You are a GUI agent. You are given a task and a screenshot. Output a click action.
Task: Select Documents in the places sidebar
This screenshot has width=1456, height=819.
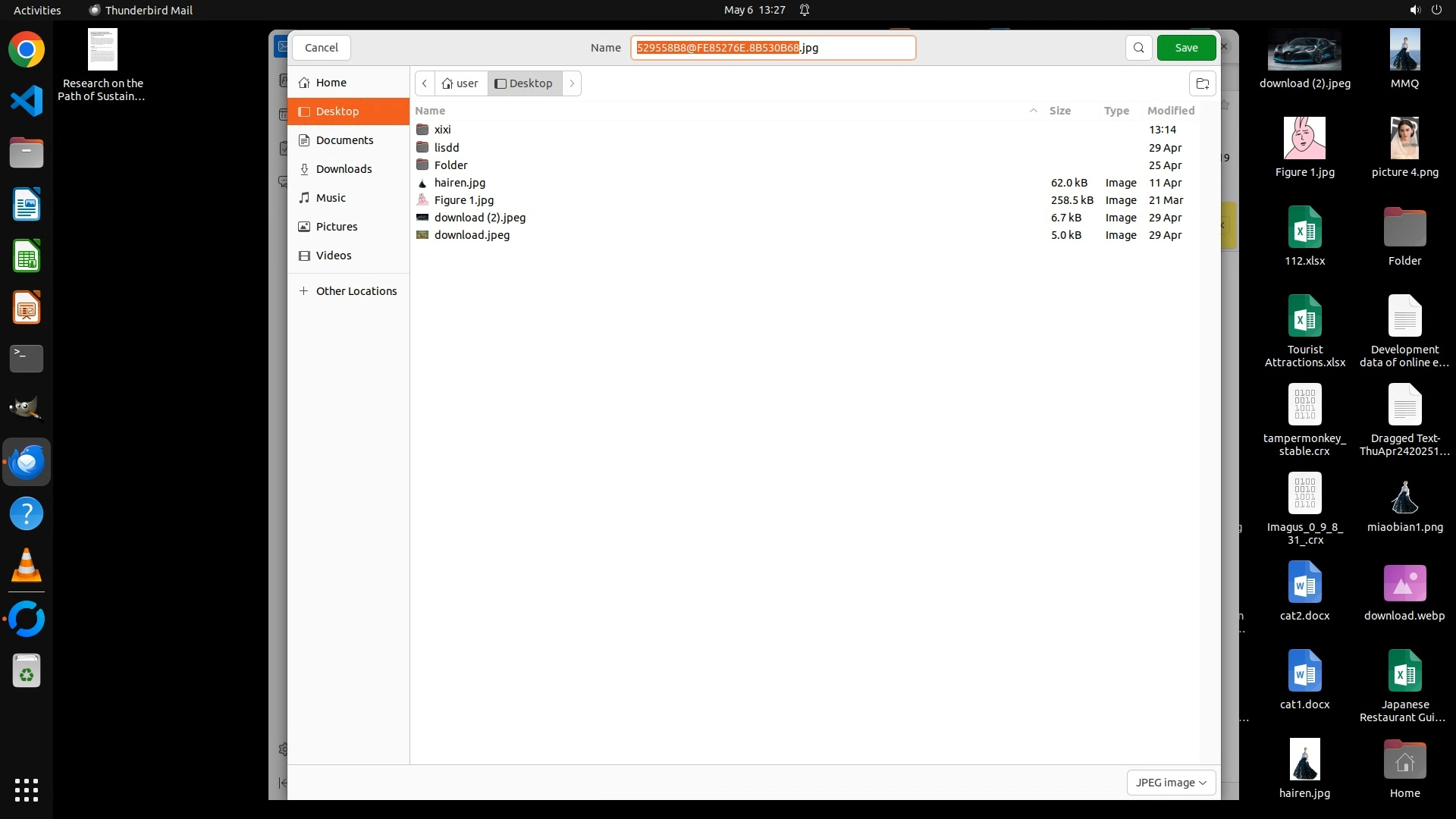click(344, 140)
